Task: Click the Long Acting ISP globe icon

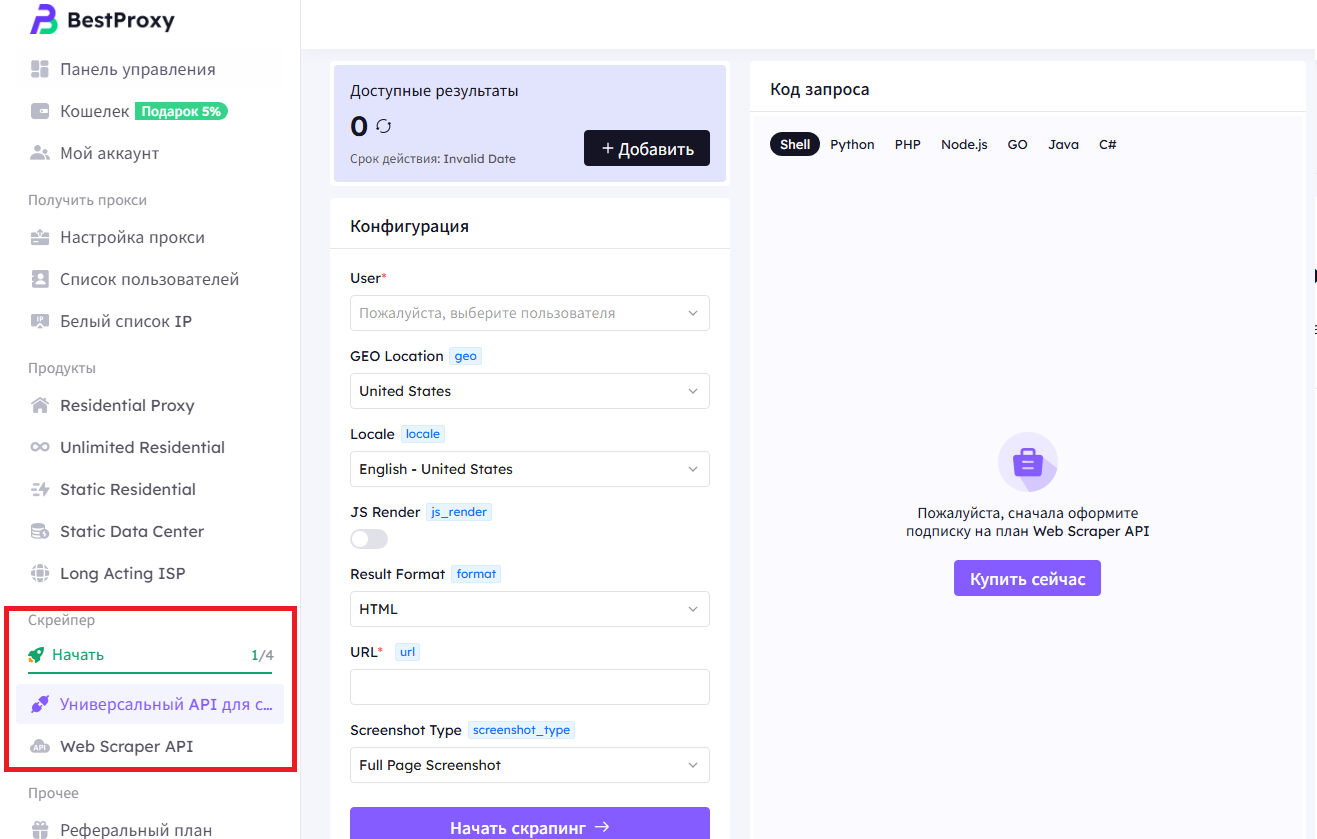Action: tap(40, 574)
